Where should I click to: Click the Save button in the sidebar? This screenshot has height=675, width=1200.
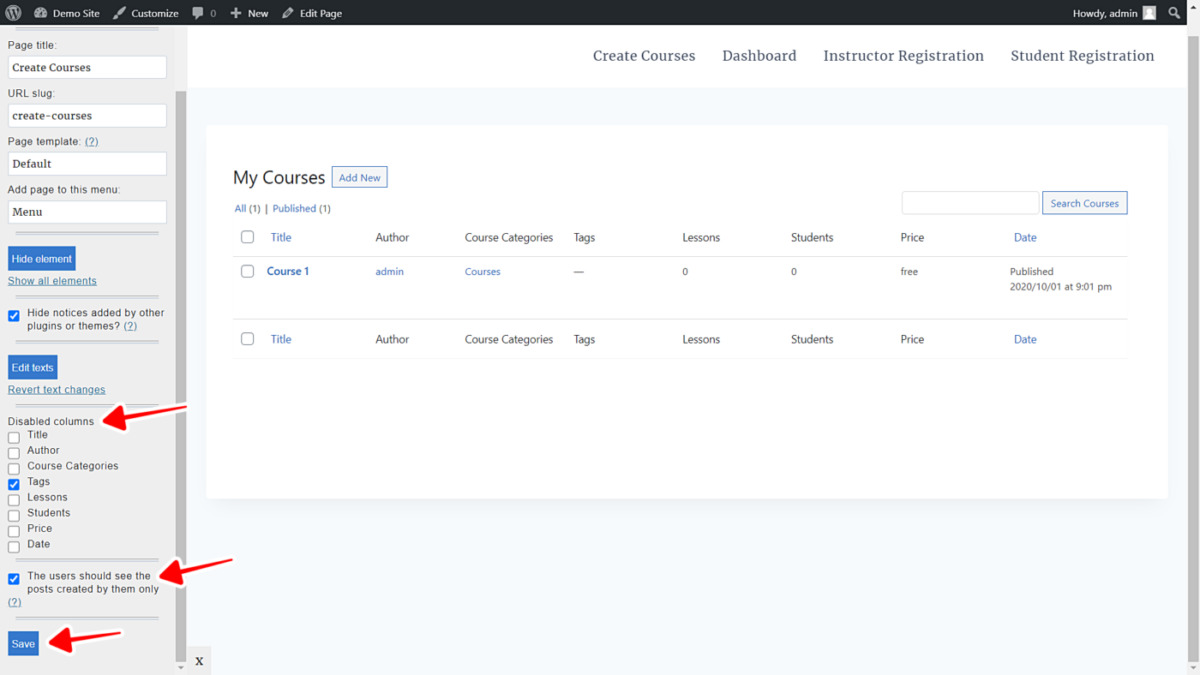tap(23, 643)
